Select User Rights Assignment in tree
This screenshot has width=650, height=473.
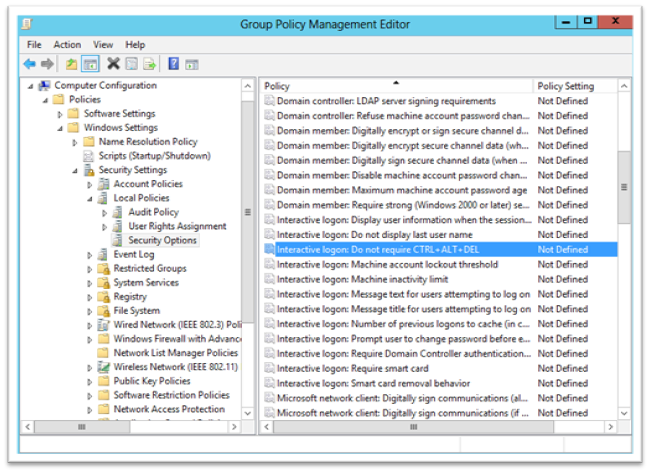click(x=177, y=226)
